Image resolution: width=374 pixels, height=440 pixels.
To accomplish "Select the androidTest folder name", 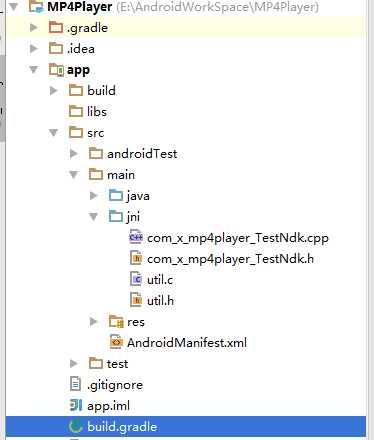I will point(142,154).
